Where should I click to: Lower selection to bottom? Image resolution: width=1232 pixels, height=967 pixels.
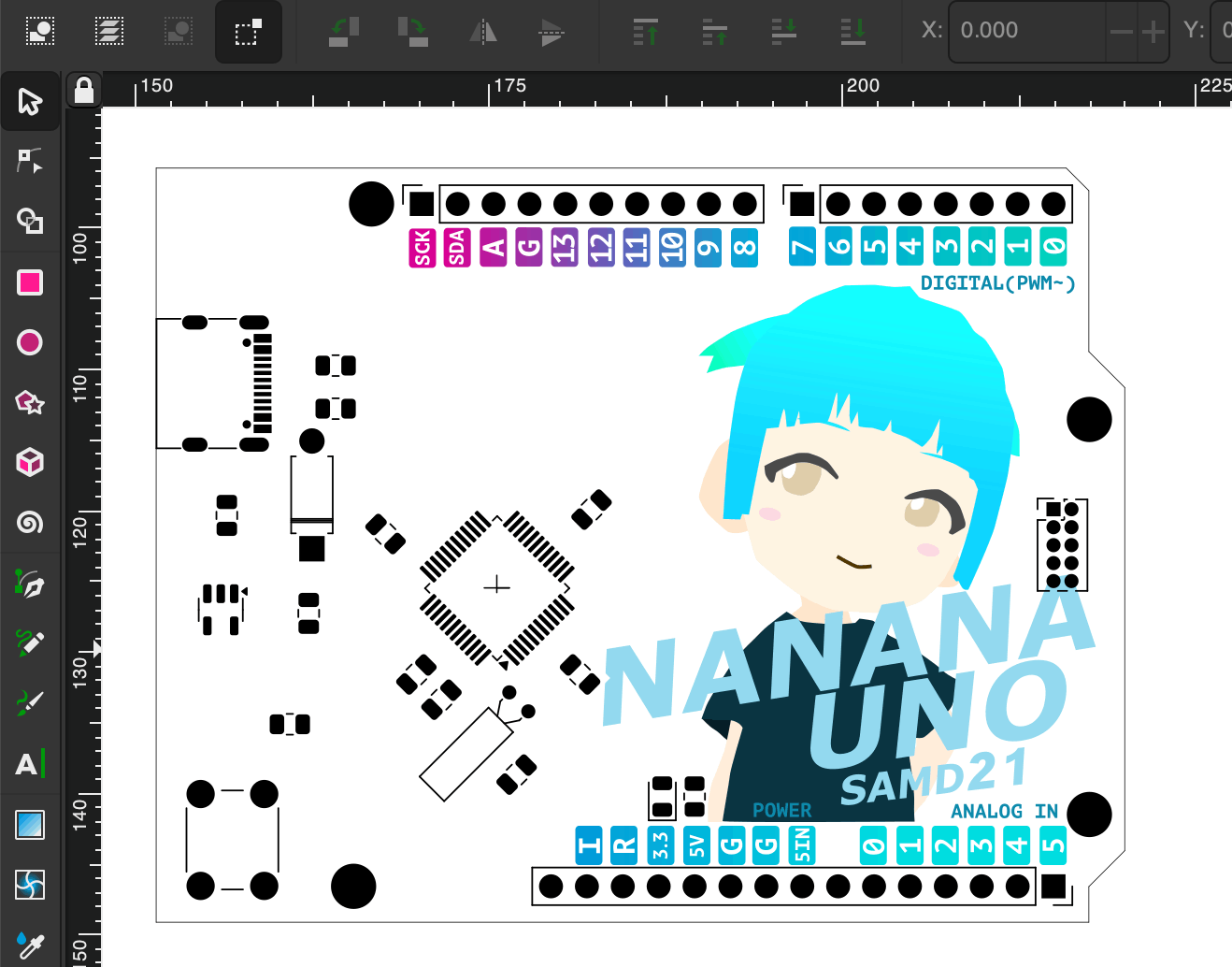click(853, 31)
